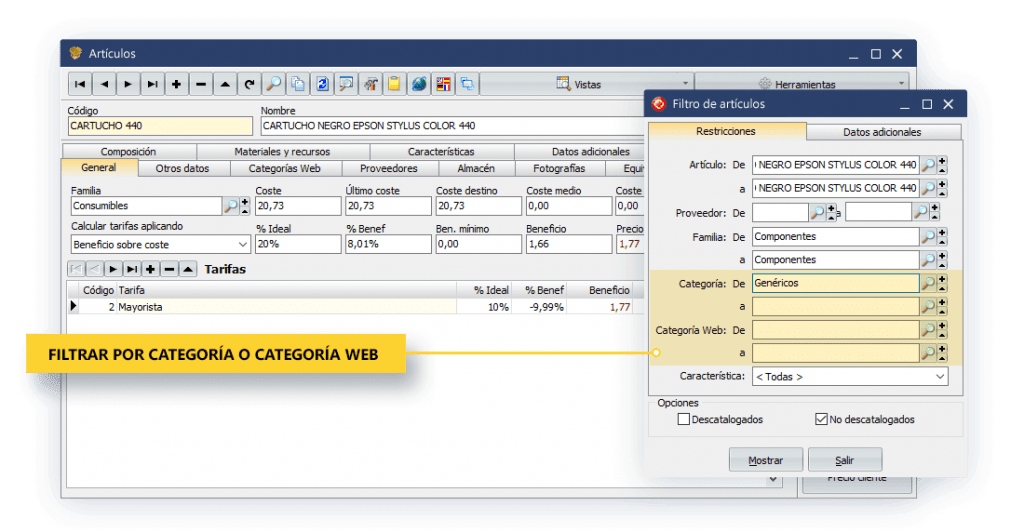This screenshot has height=532, width=1024.
Task: Go to first record in main toolbar
Action: point(80,84)
